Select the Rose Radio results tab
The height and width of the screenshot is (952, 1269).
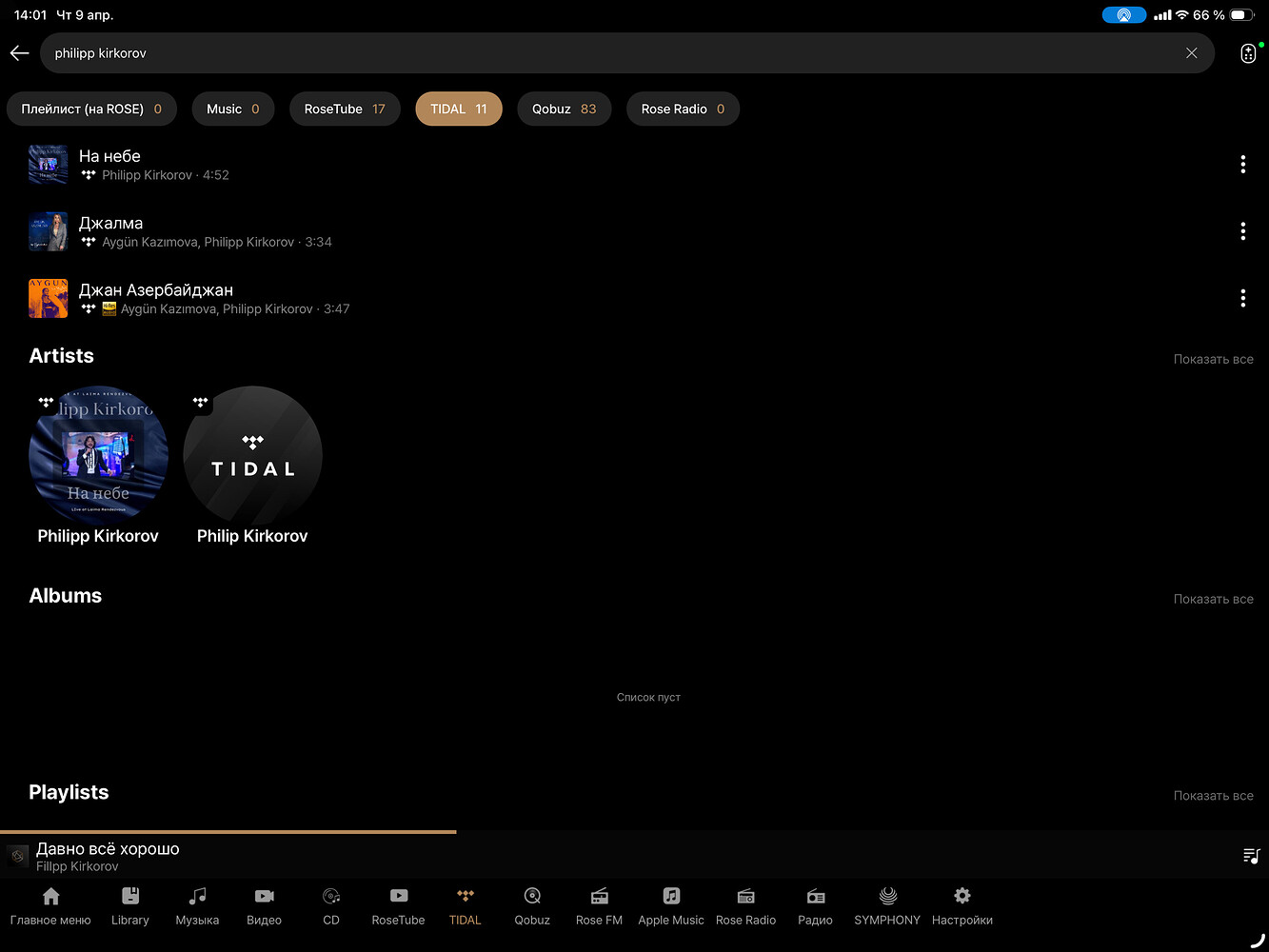683,109
